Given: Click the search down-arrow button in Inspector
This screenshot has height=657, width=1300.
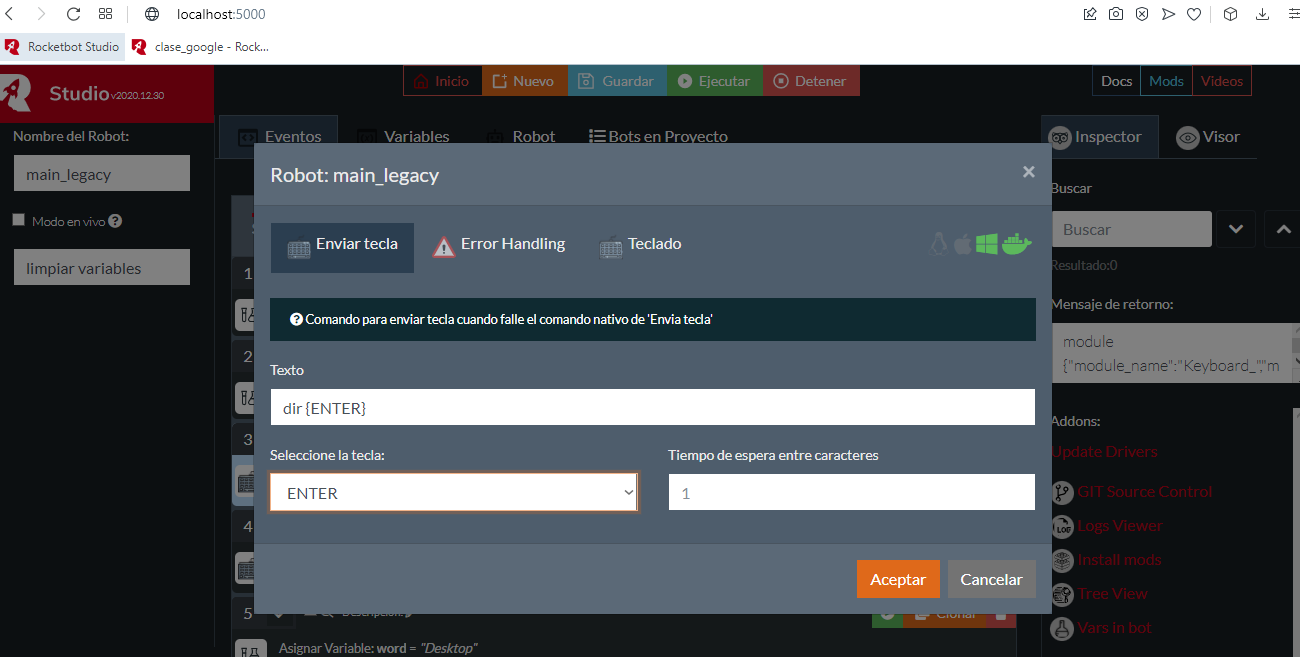Looking at the screenshot, I should [x=1236, y=229].
